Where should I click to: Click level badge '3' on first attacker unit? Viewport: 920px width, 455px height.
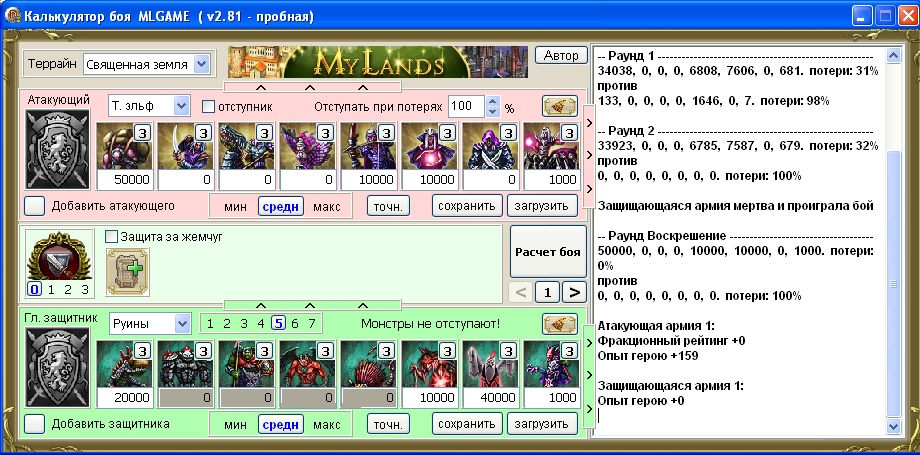click(143, 133)
